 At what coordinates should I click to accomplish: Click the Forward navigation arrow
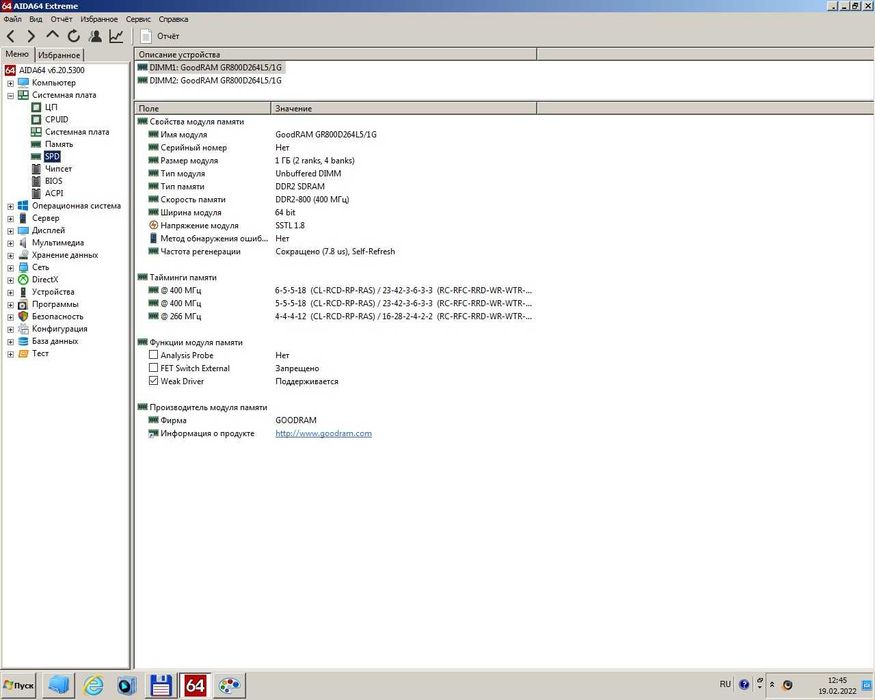coord(31,37)
